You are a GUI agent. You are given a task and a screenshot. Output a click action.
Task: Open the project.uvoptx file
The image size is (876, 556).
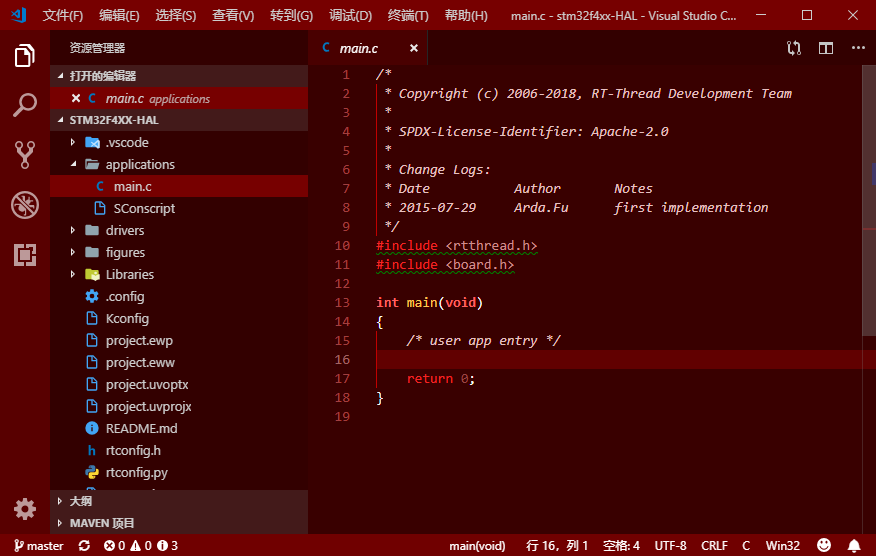tap(179, 384)
